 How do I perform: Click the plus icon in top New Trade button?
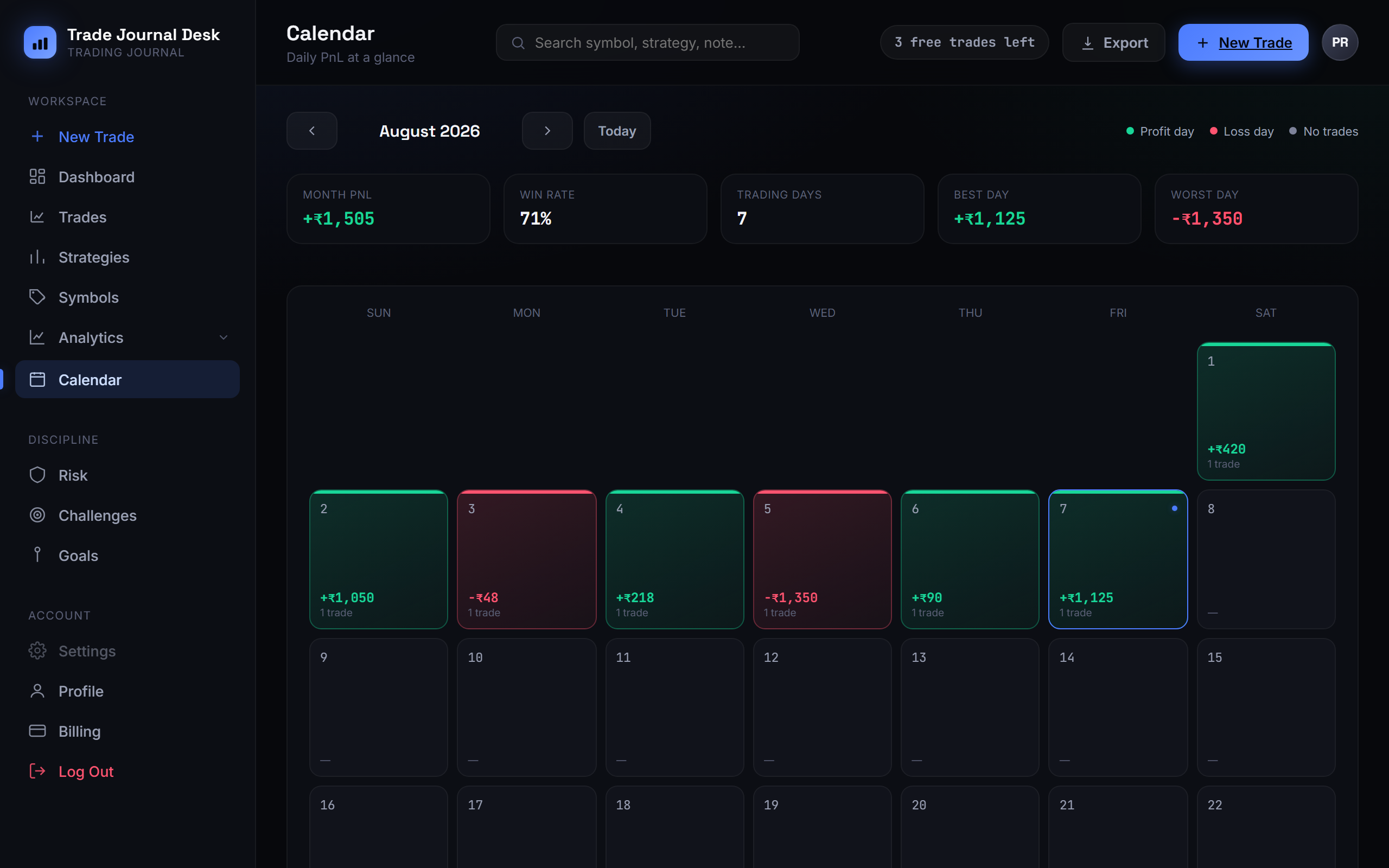coord(1203,43)
